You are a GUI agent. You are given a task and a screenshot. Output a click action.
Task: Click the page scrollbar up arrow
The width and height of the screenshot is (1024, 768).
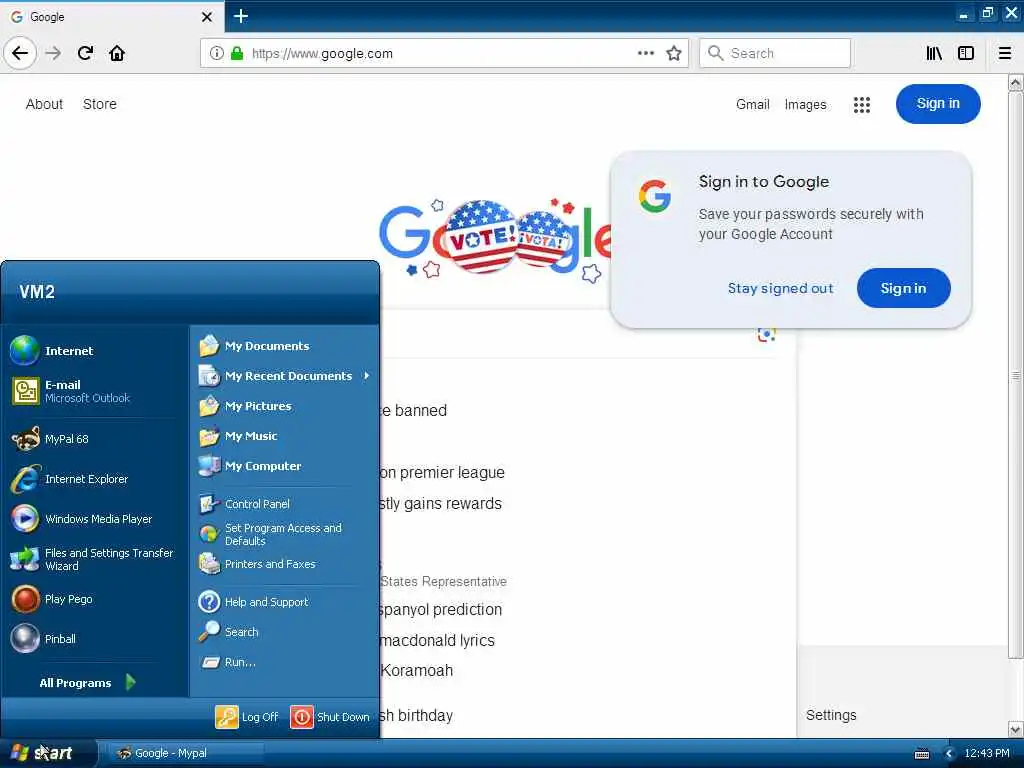tap(1016, 83)
